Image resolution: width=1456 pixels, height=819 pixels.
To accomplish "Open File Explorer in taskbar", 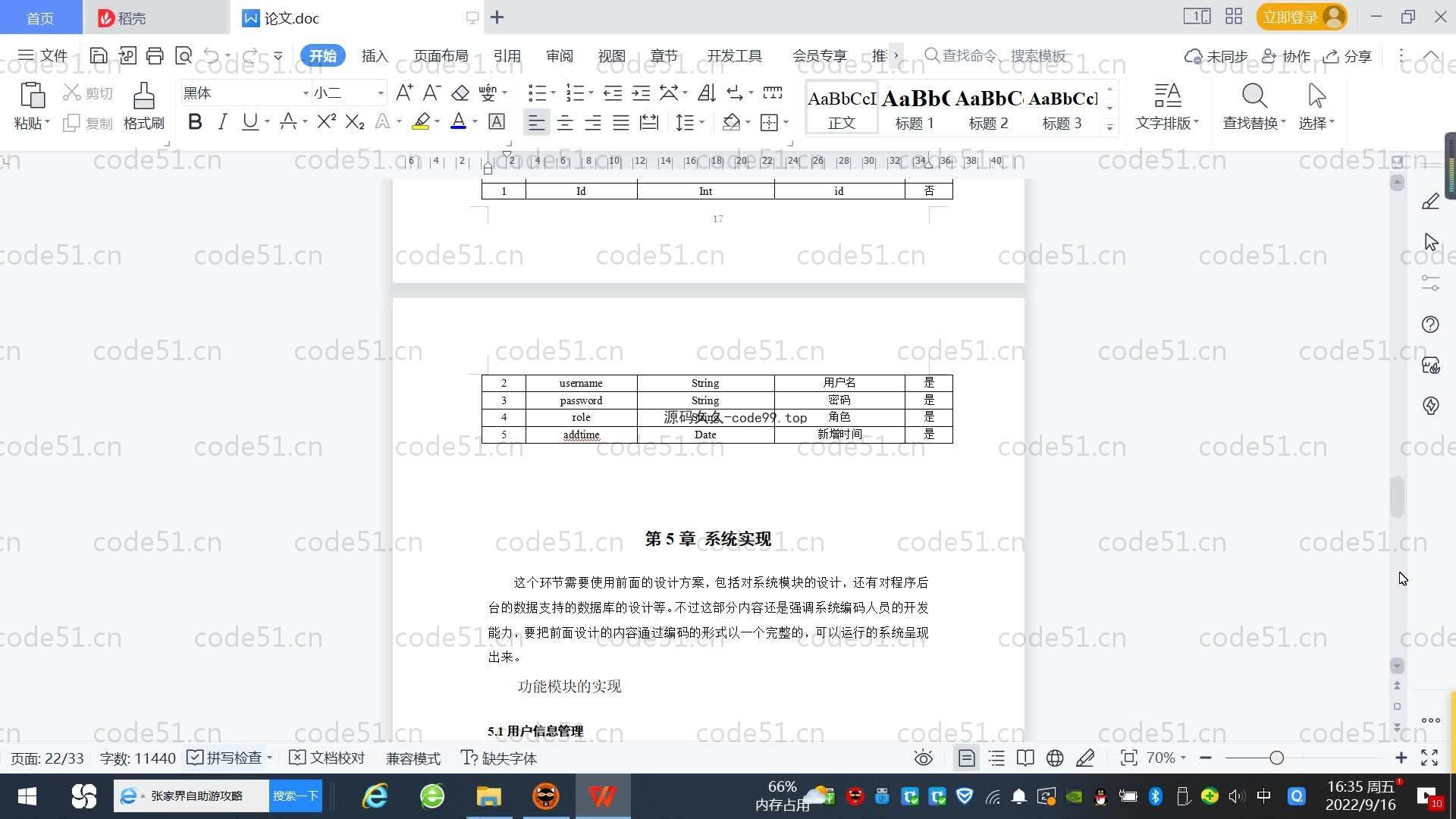I will (x=489, y=796).
